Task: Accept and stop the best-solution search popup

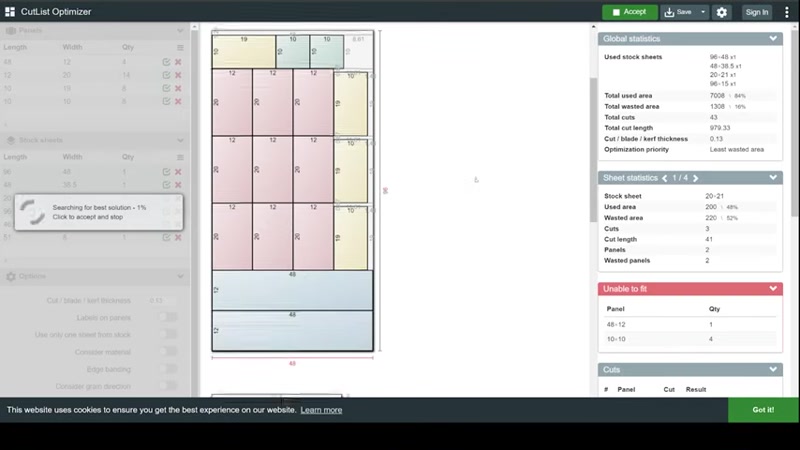Action: pyautogui.click(x=98, y=212)
